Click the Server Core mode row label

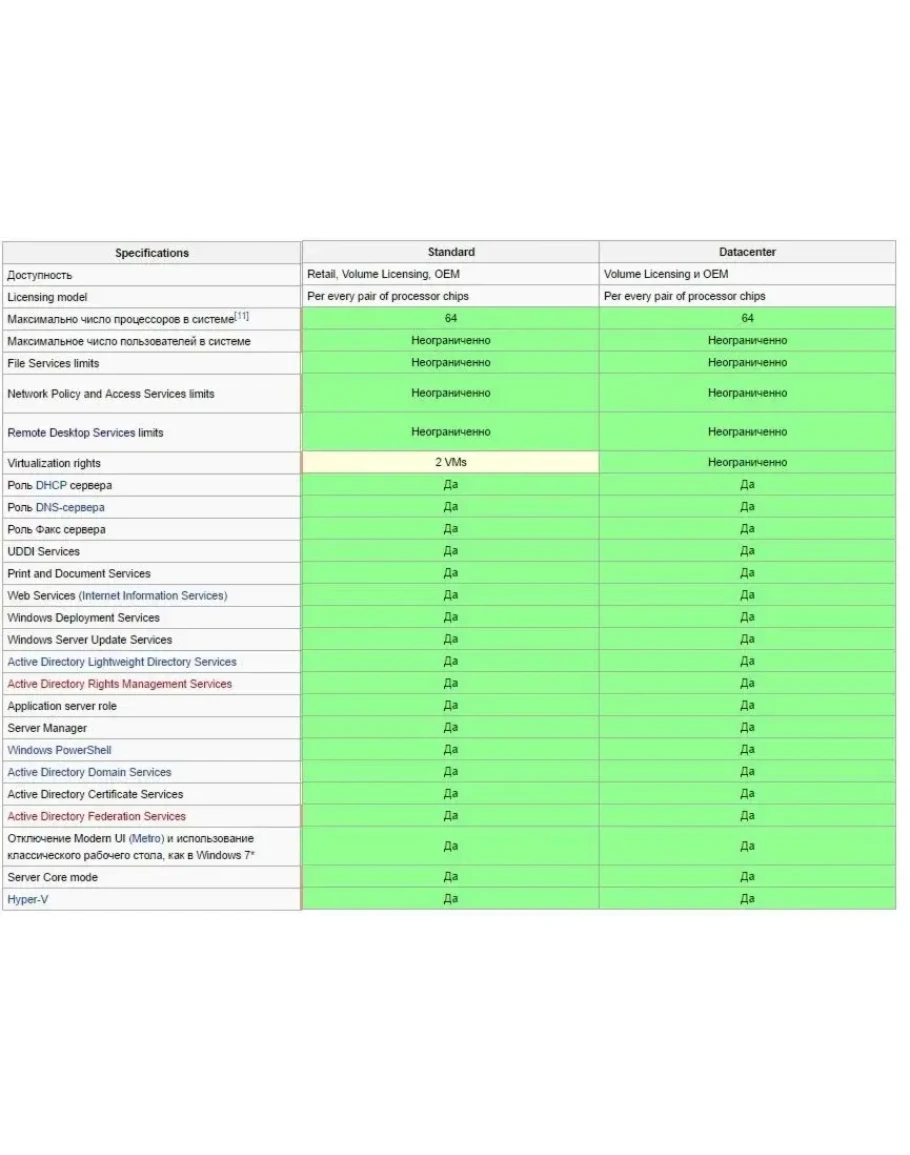[x=52, y=877]
